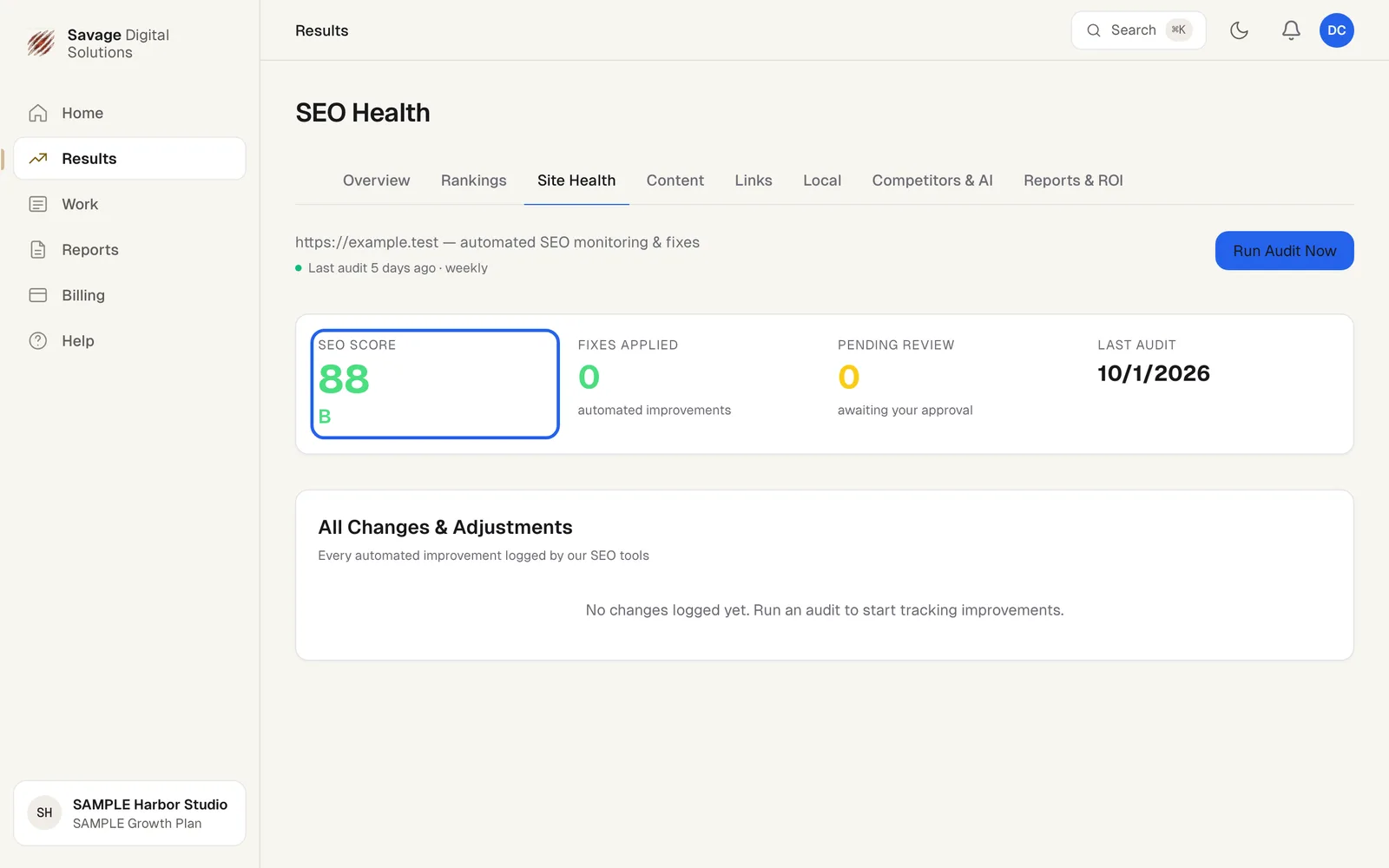
Task: Click the 'SEO Health' page heading
Action: tap(363, 113)
